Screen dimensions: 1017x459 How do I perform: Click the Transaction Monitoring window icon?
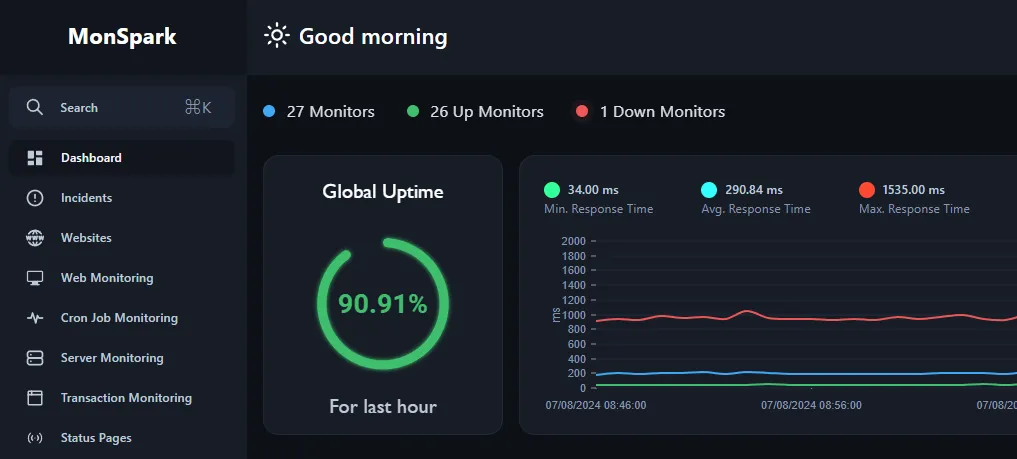tap(35, 398)
